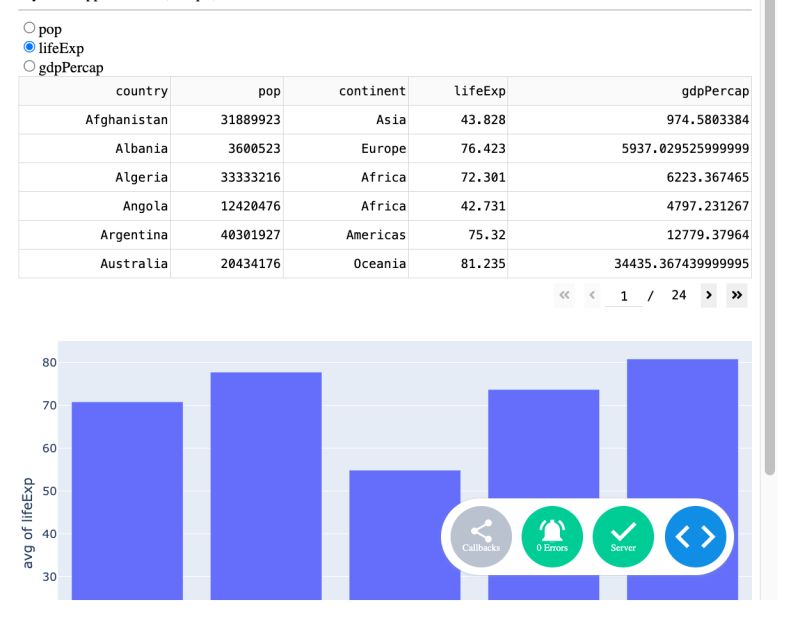Select the Afghanistan country cell
This screenshot has height=641, width=800.
[94, 120]
